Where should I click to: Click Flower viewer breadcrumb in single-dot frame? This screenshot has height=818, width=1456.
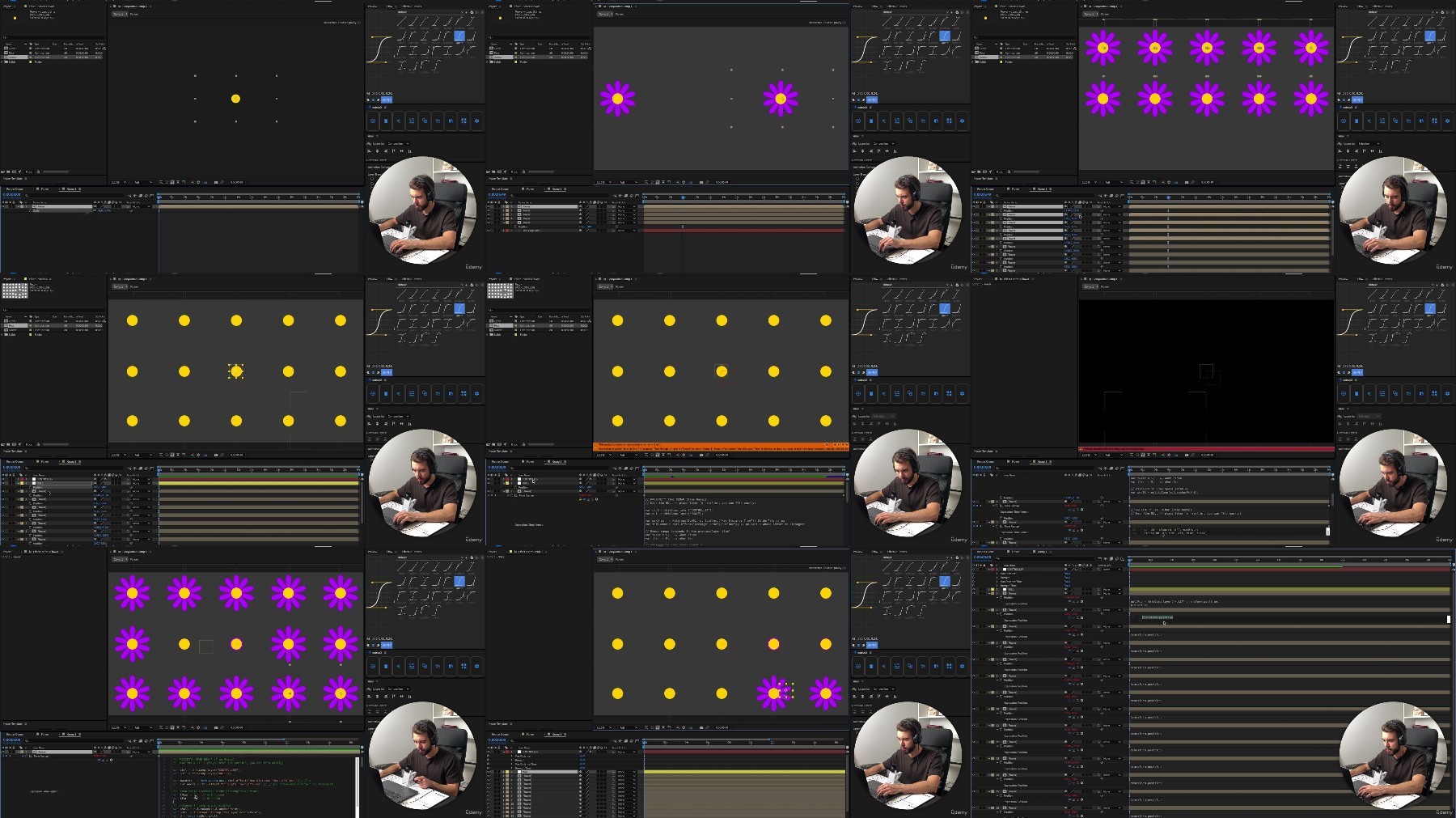(135, 15)
